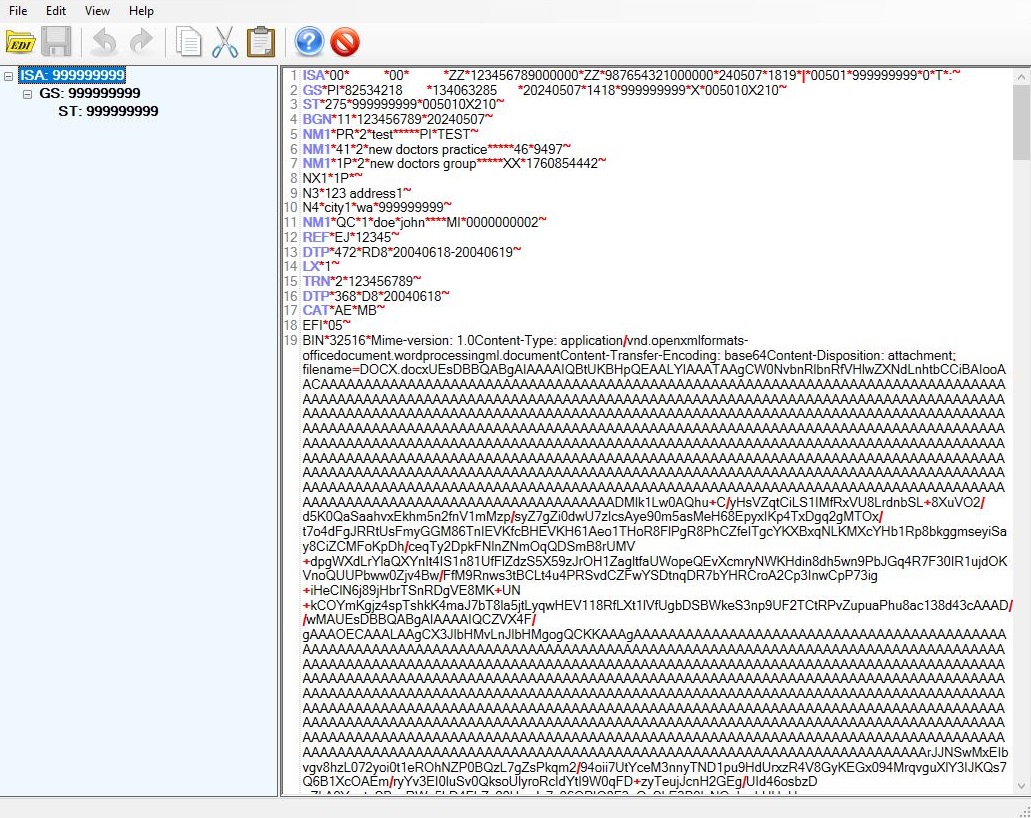Image resolution: width=1031 pixels, height=818 pixels.
Task: Click the LX*1 segment line
Action: pyautogui.click(x=321, y=266)
